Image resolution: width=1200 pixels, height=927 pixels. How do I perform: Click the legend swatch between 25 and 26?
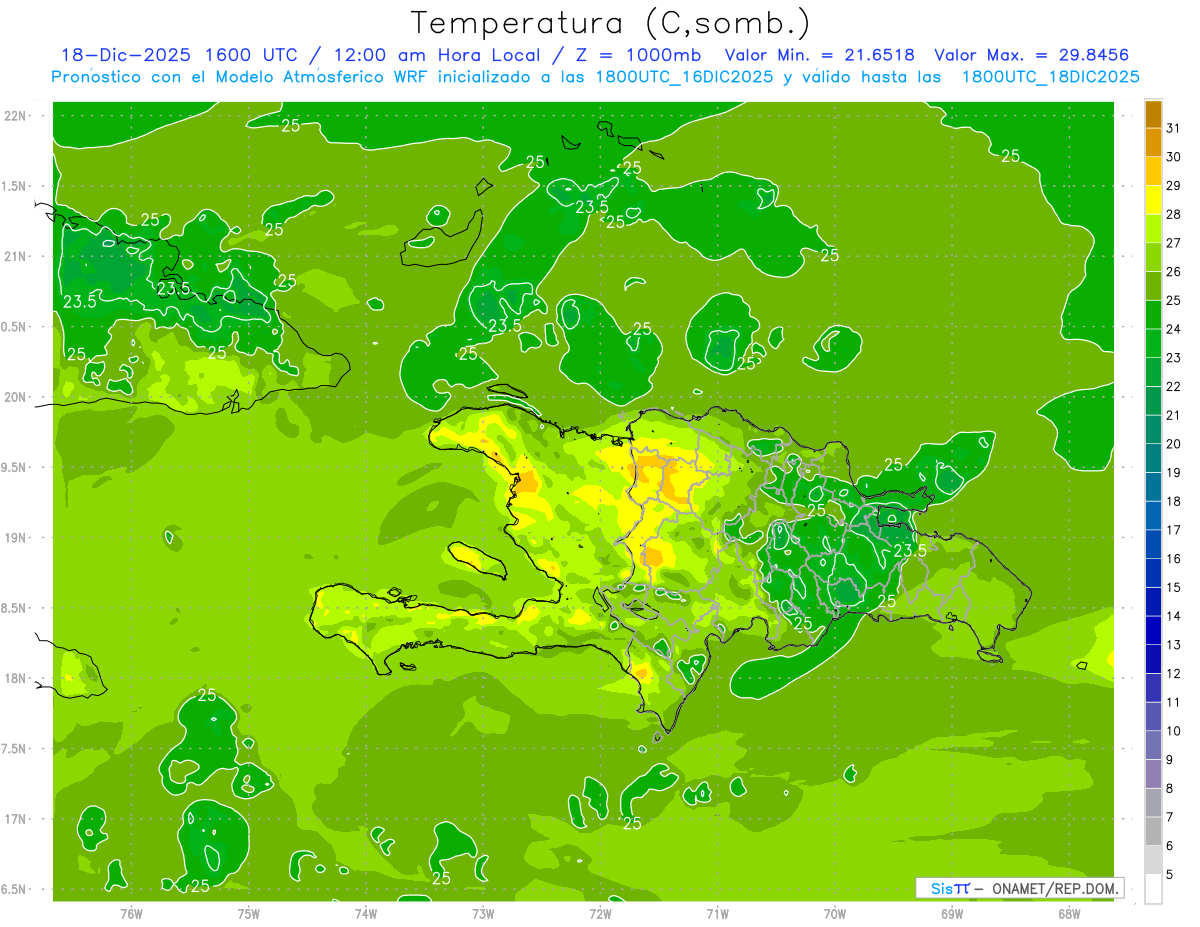point(1153,286)
